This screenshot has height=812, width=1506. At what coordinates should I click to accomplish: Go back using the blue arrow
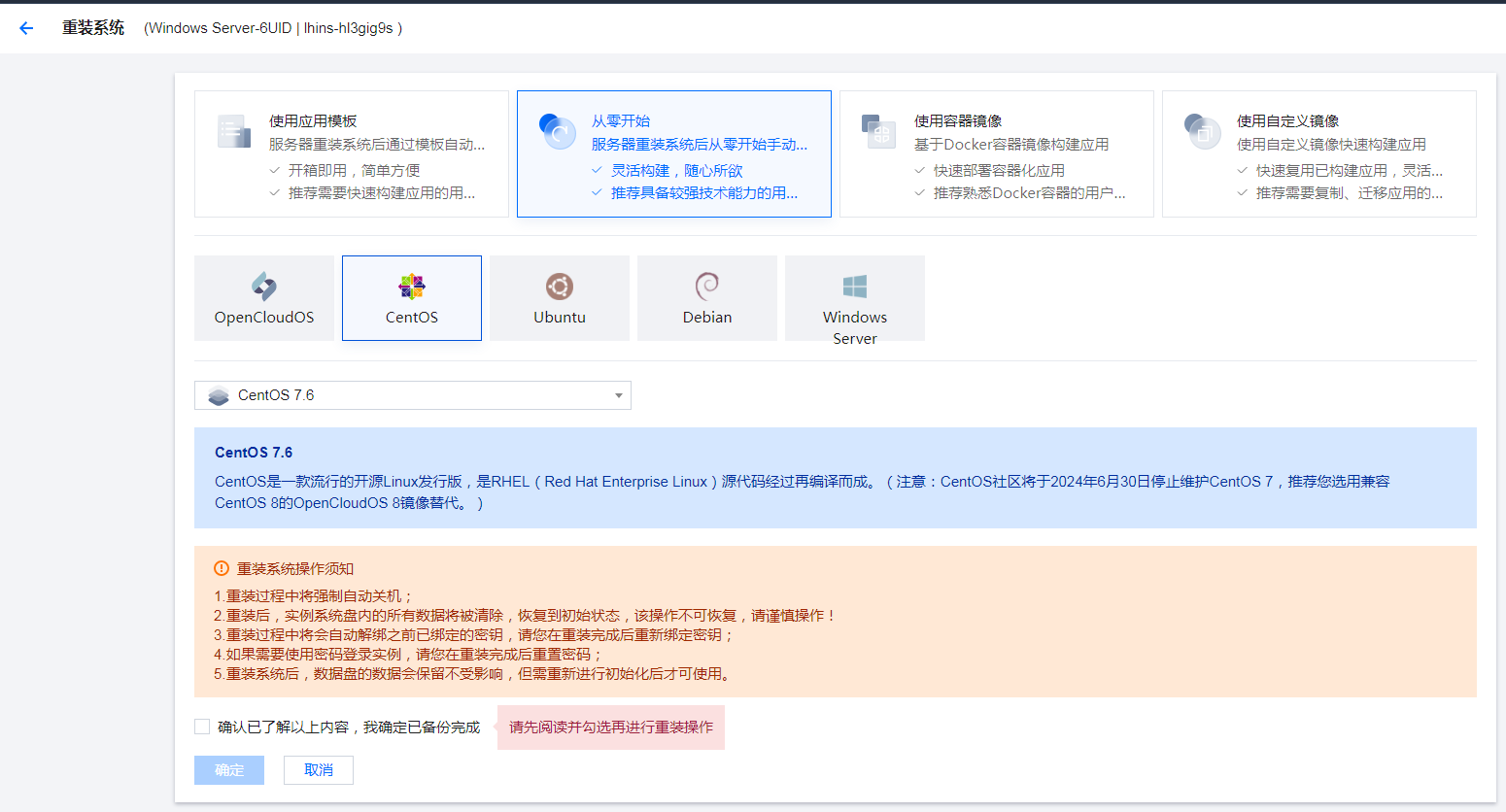pyautogui.click(x=26, y=28)
